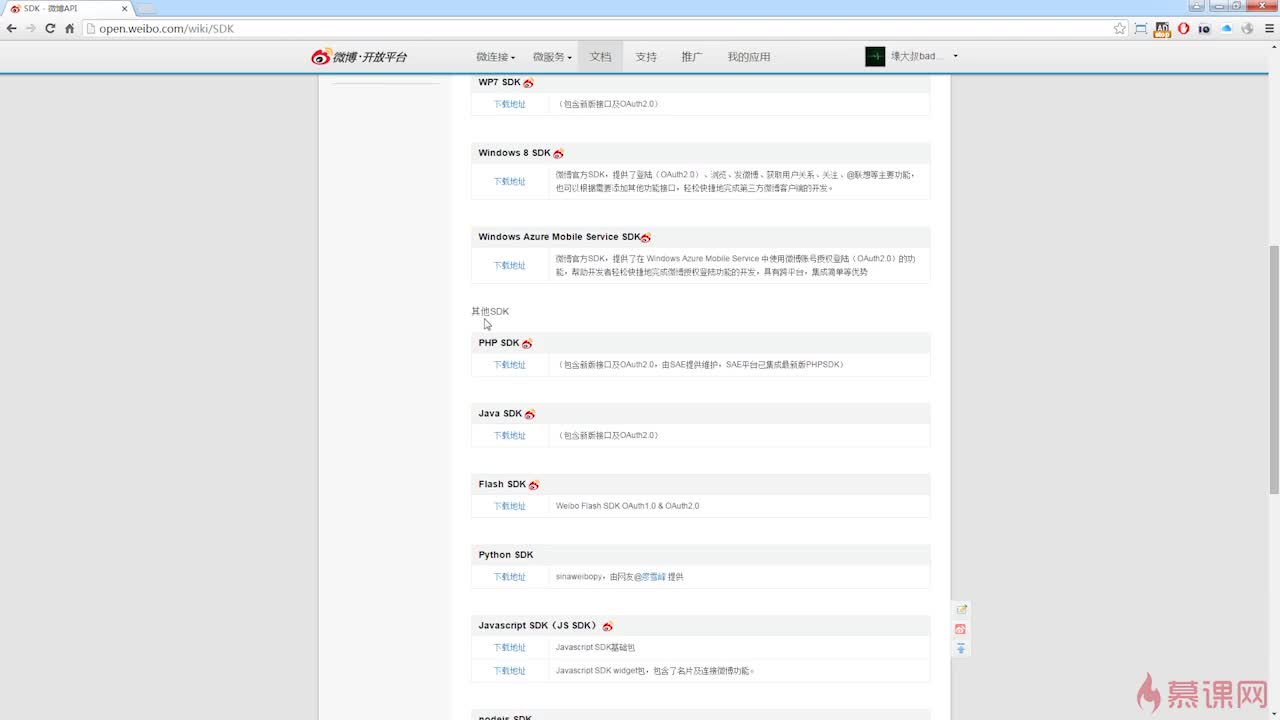Reload the current page
Screen dimensions: 1280x720
50,29
